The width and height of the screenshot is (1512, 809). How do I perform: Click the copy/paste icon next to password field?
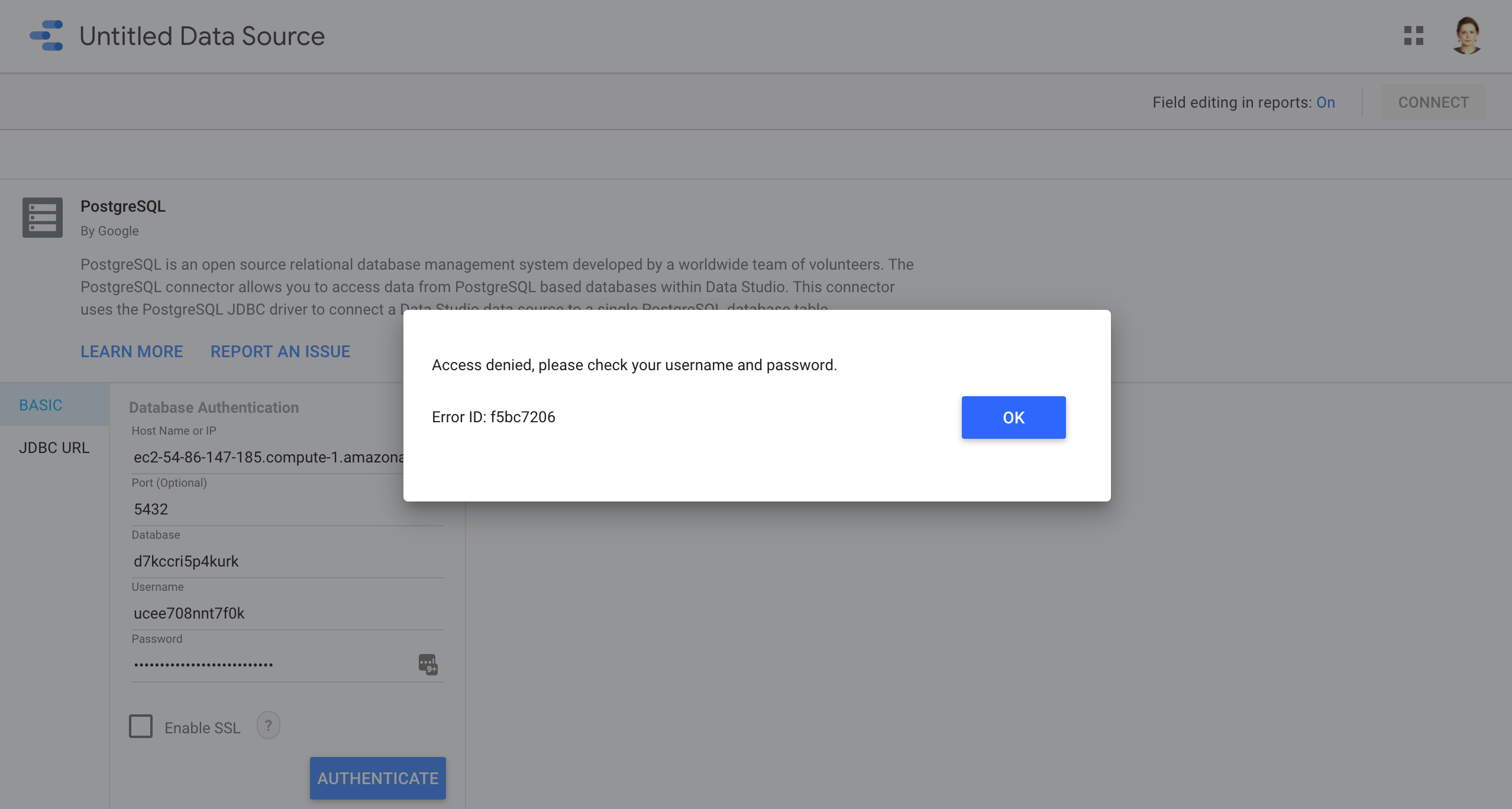[x=427, y=663]
